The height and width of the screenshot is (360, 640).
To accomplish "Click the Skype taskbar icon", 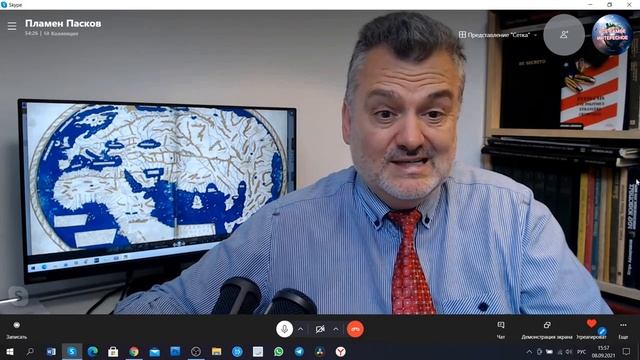I will coord(72,351).
